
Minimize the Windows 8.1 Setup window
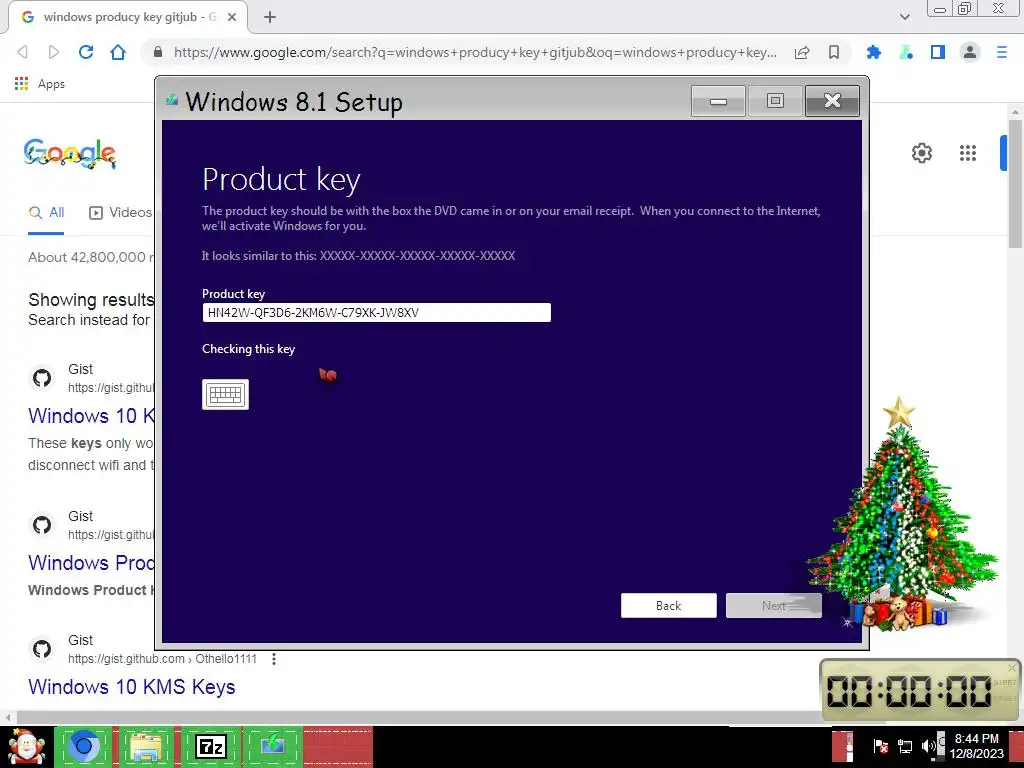(718, 101)
